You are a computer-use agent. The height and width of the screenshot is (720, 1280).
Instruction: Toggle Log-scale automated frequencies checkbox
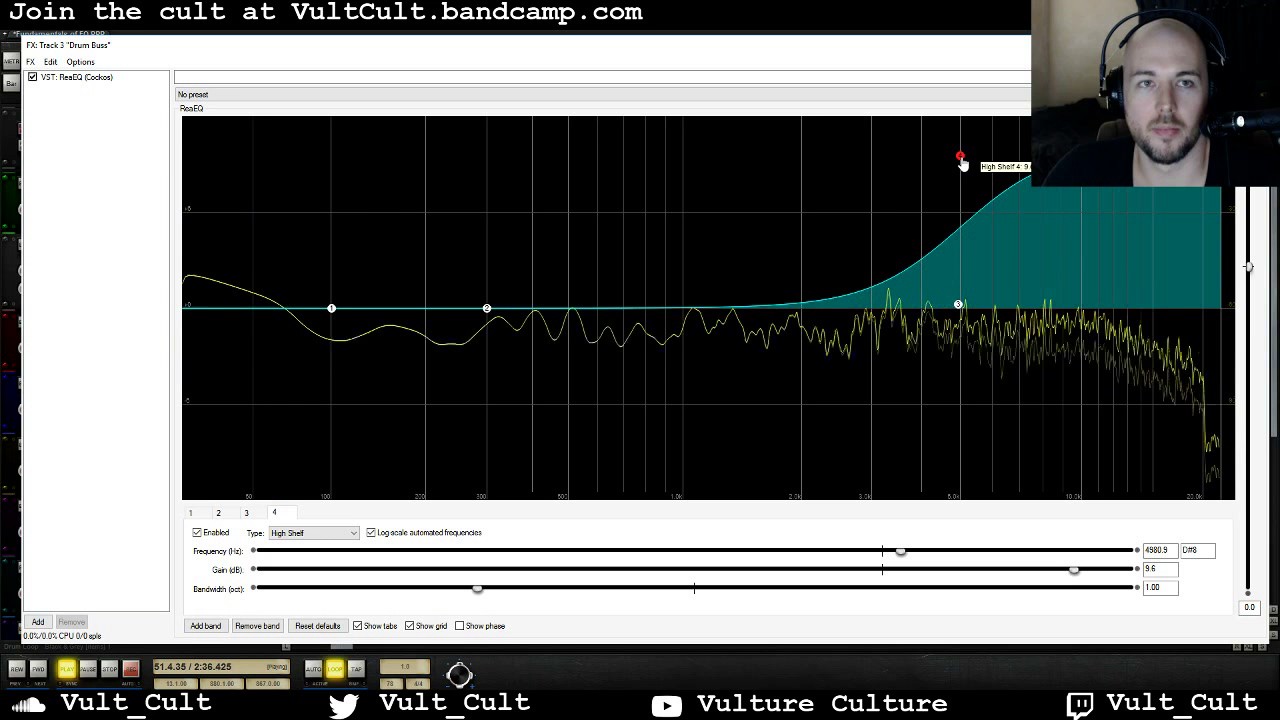pos(371,533)
